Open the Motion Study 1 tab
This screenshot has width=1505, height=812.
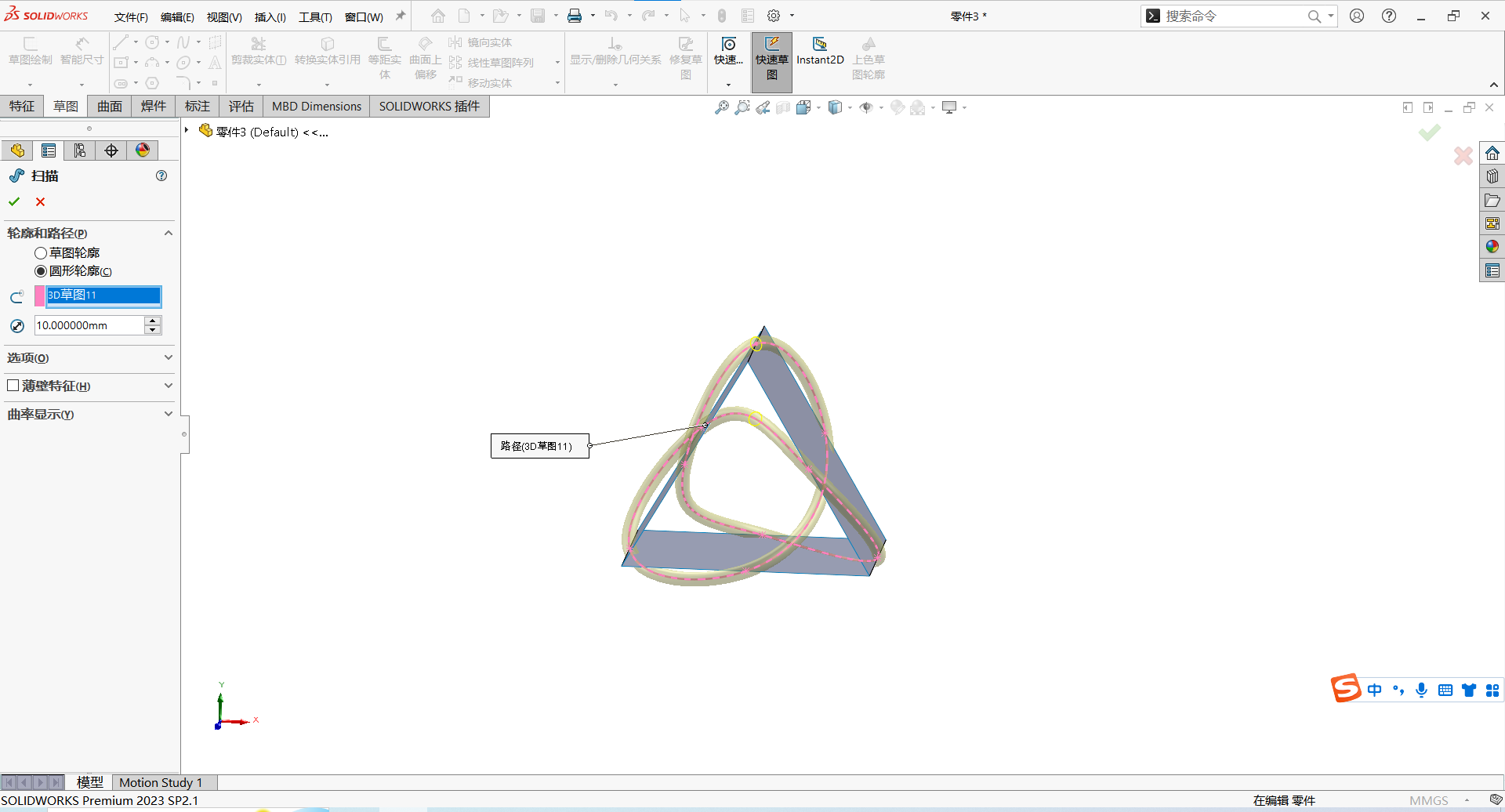tap(162, 781)
